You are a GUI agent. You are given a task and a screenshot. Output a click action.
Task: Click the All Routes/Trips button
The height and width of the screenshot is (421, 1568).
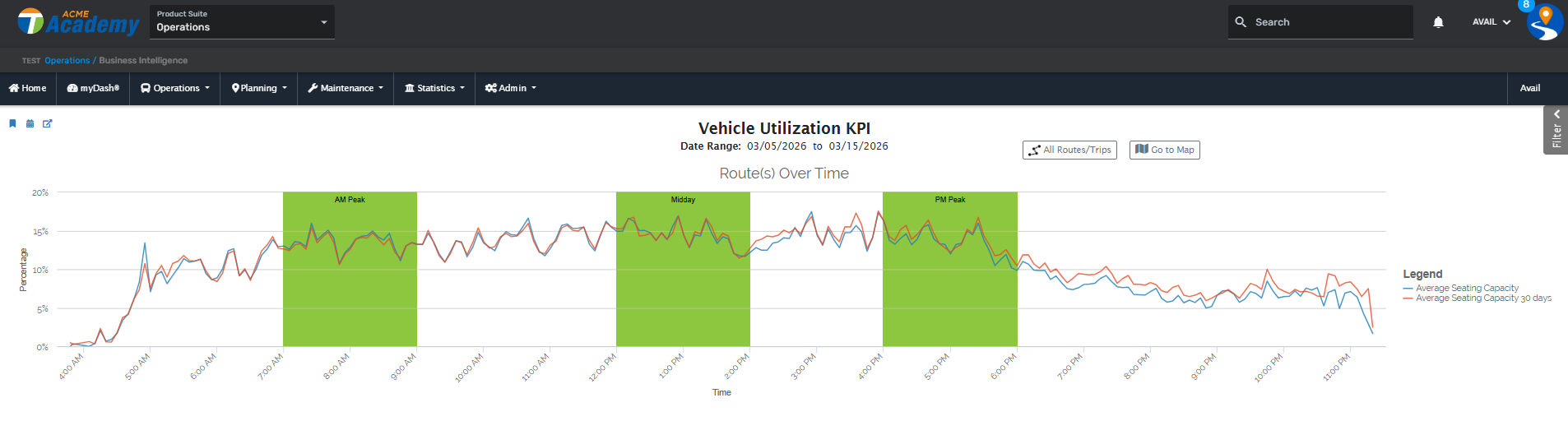[x=1069, y=150]
